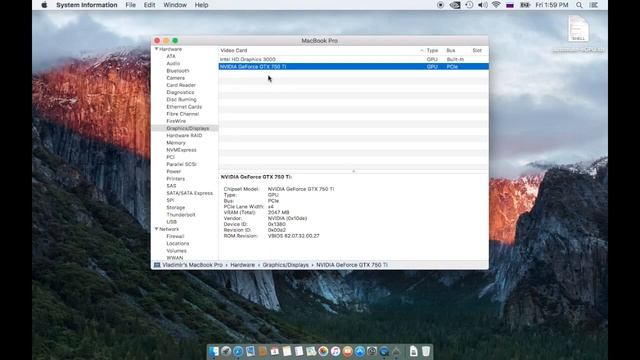This screenshot has width=640, height=360.
Task: Select NVMExpress in the sidebar
Action: tap(181, 150)
